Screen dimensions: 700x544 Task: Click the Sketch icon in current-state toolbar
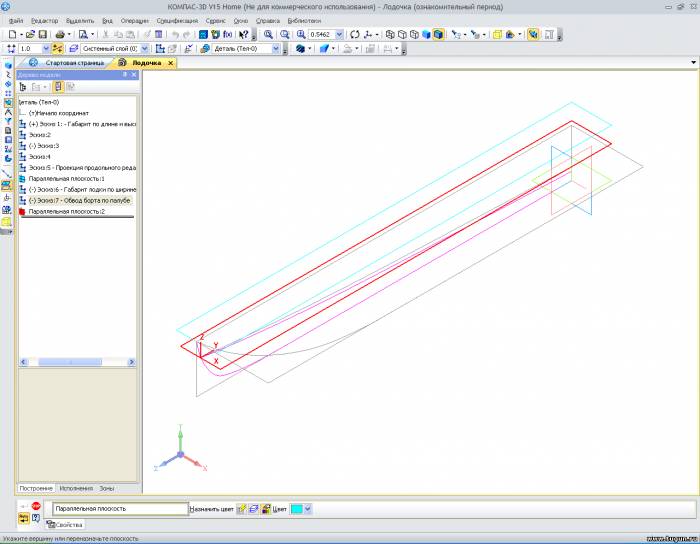[160, 48]
